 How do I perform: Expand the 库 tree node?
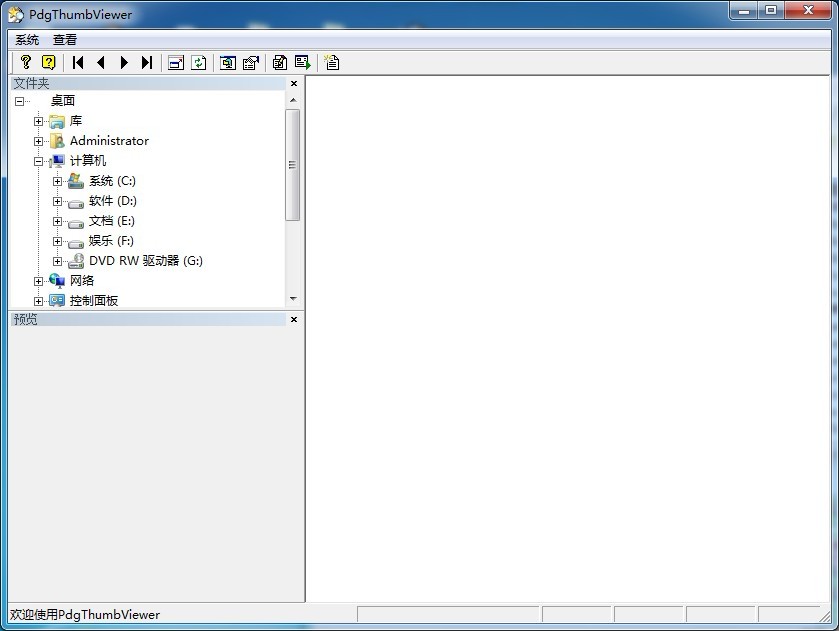[x=38, y=121]
